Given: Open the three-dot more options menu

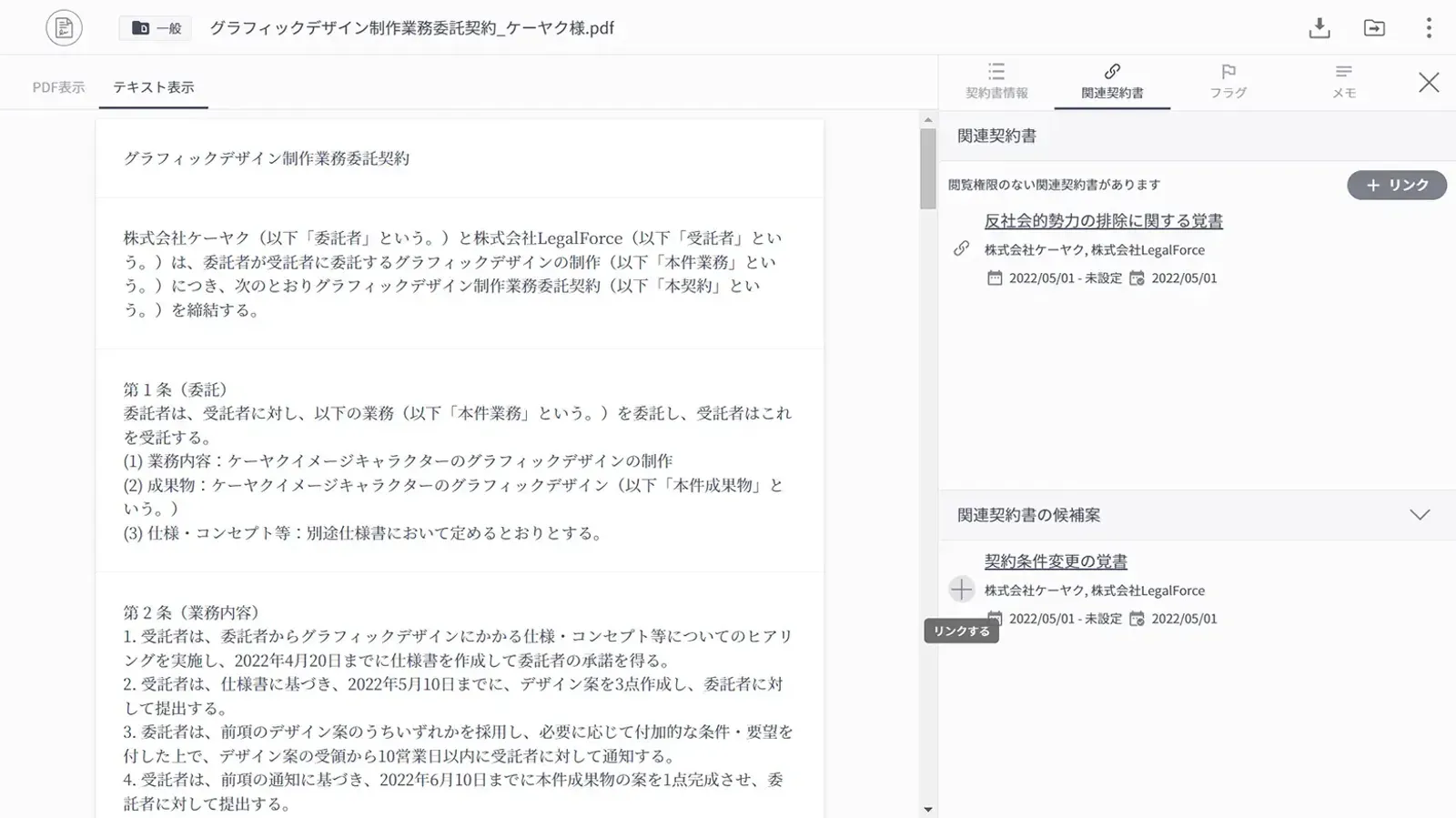Looking at the screenshot, I should (1429, 28).
